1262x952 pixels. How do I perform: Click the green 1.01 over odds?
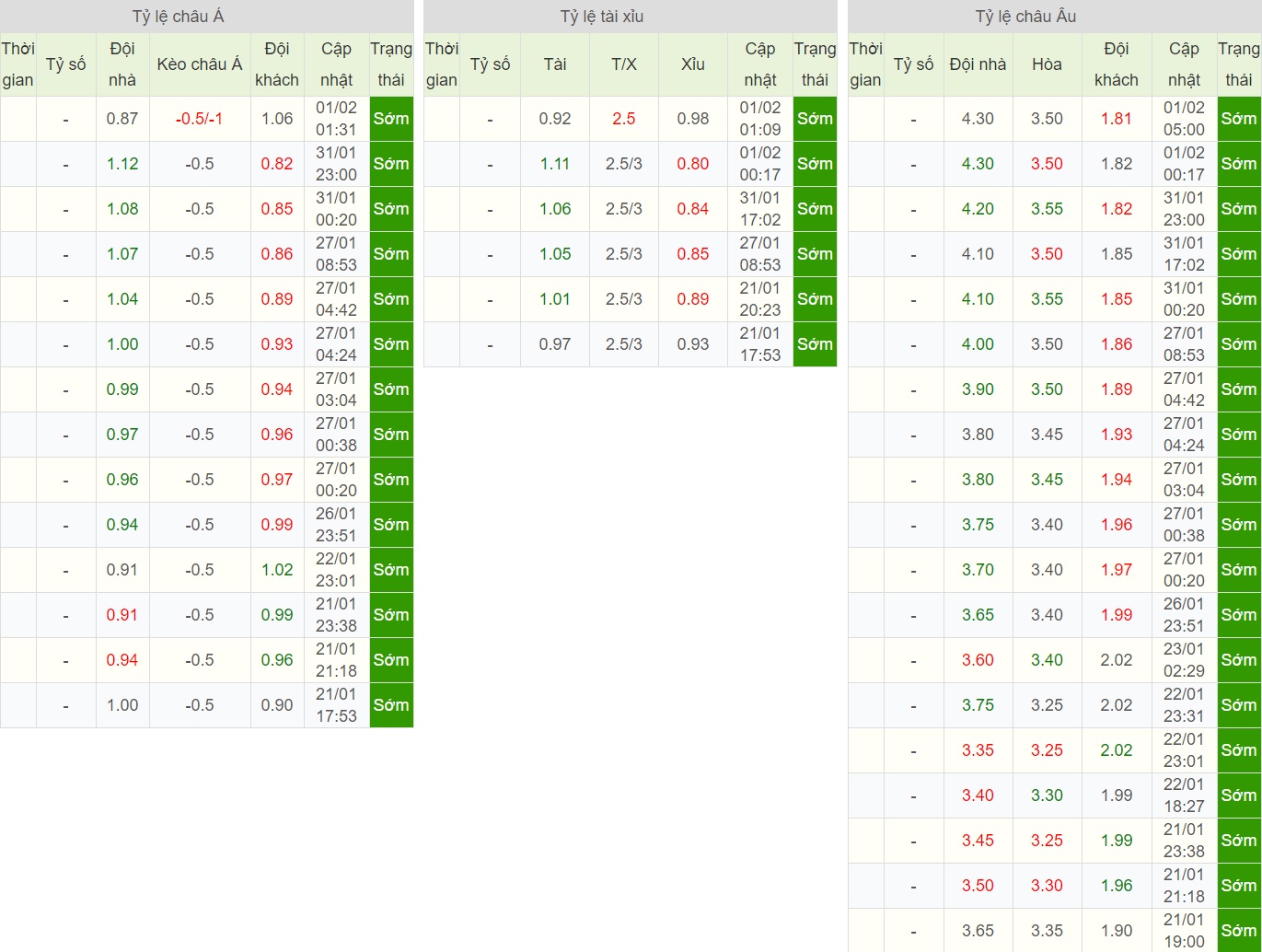click(555, 299)
